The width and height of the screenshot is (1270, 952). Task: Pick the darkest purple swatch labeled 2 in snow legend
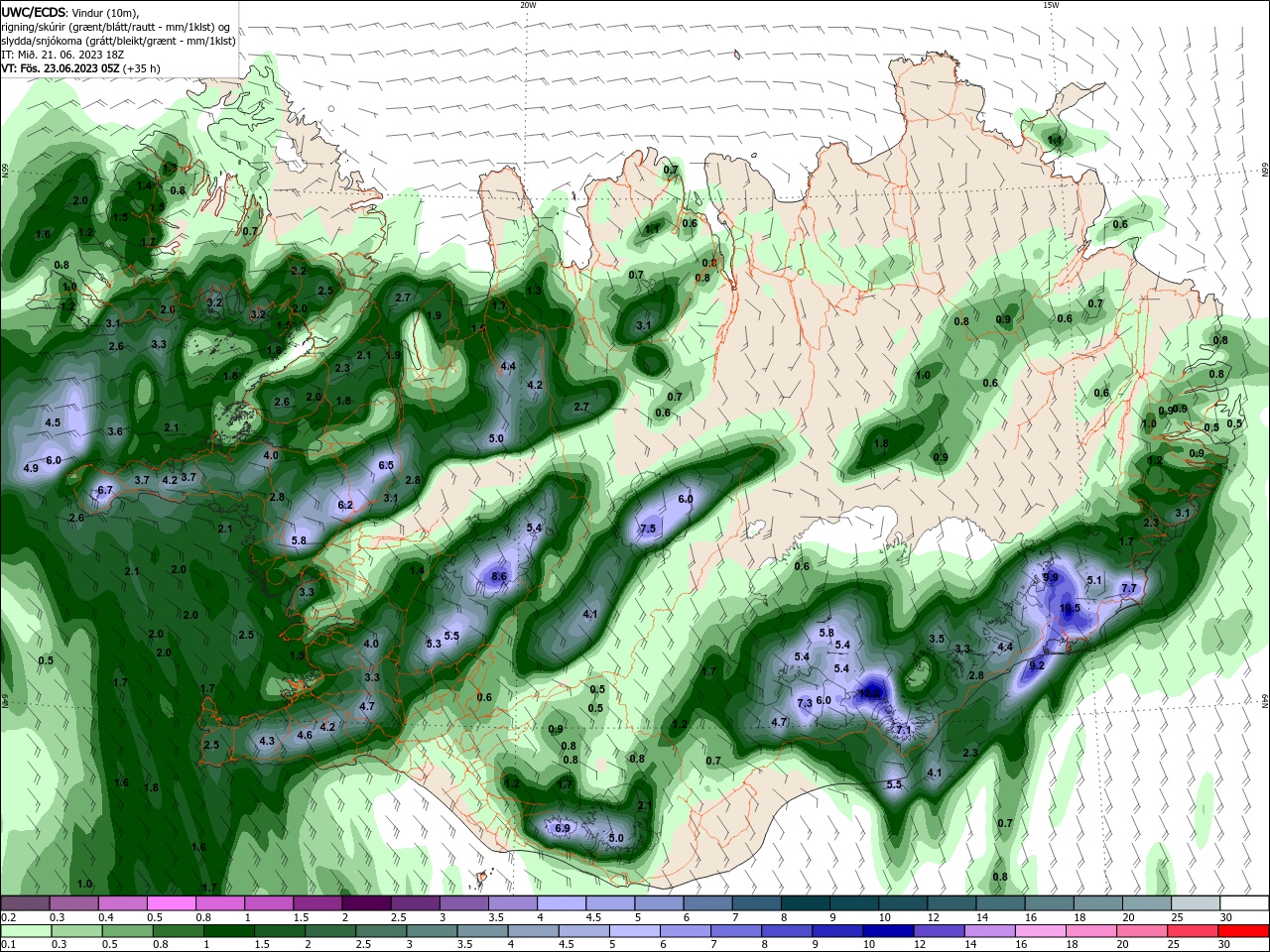pyautogui.click(x=366, y=903)
